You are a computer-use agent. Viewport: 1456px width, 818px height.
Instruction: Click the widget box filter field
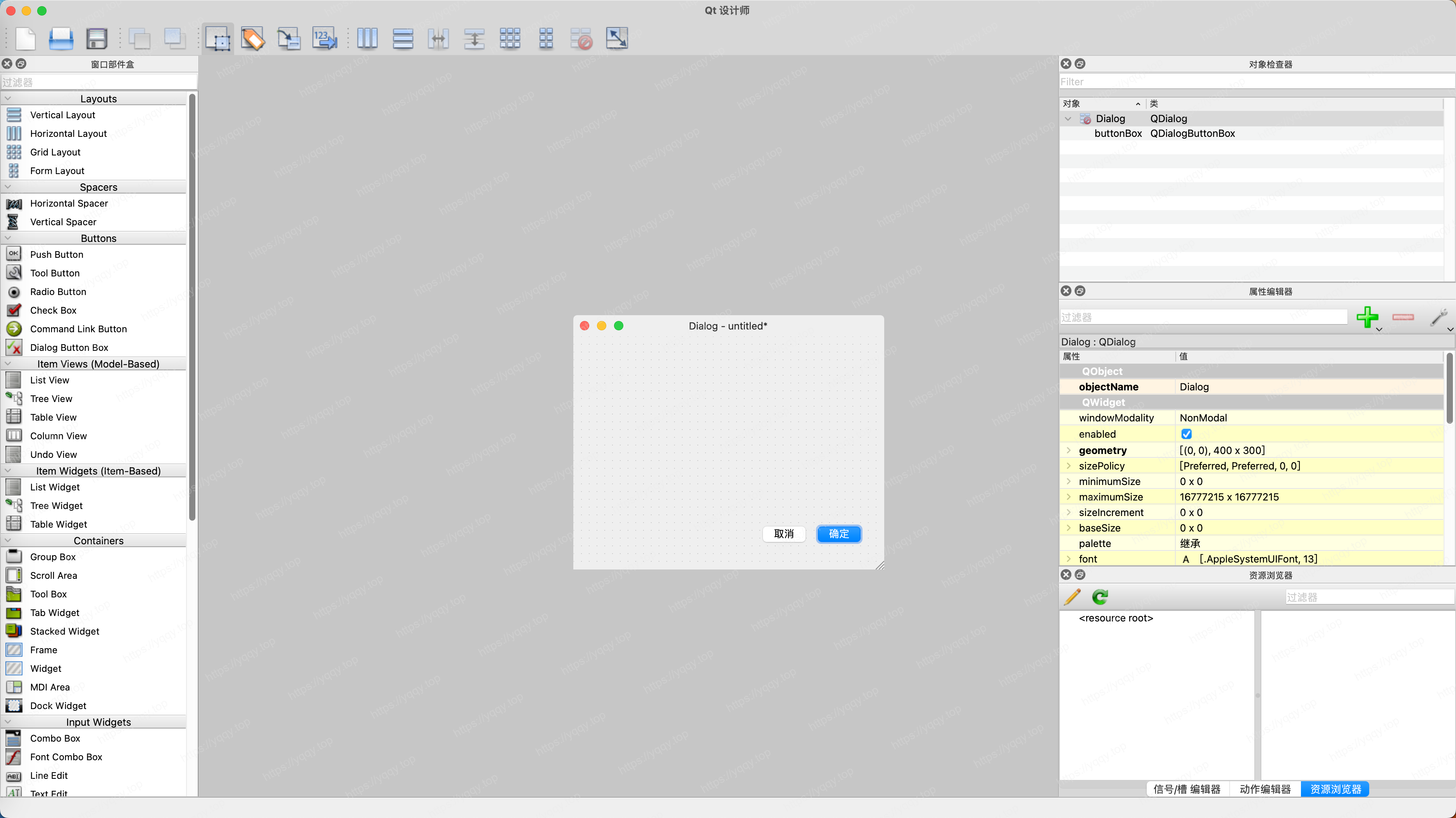point(99,83)
